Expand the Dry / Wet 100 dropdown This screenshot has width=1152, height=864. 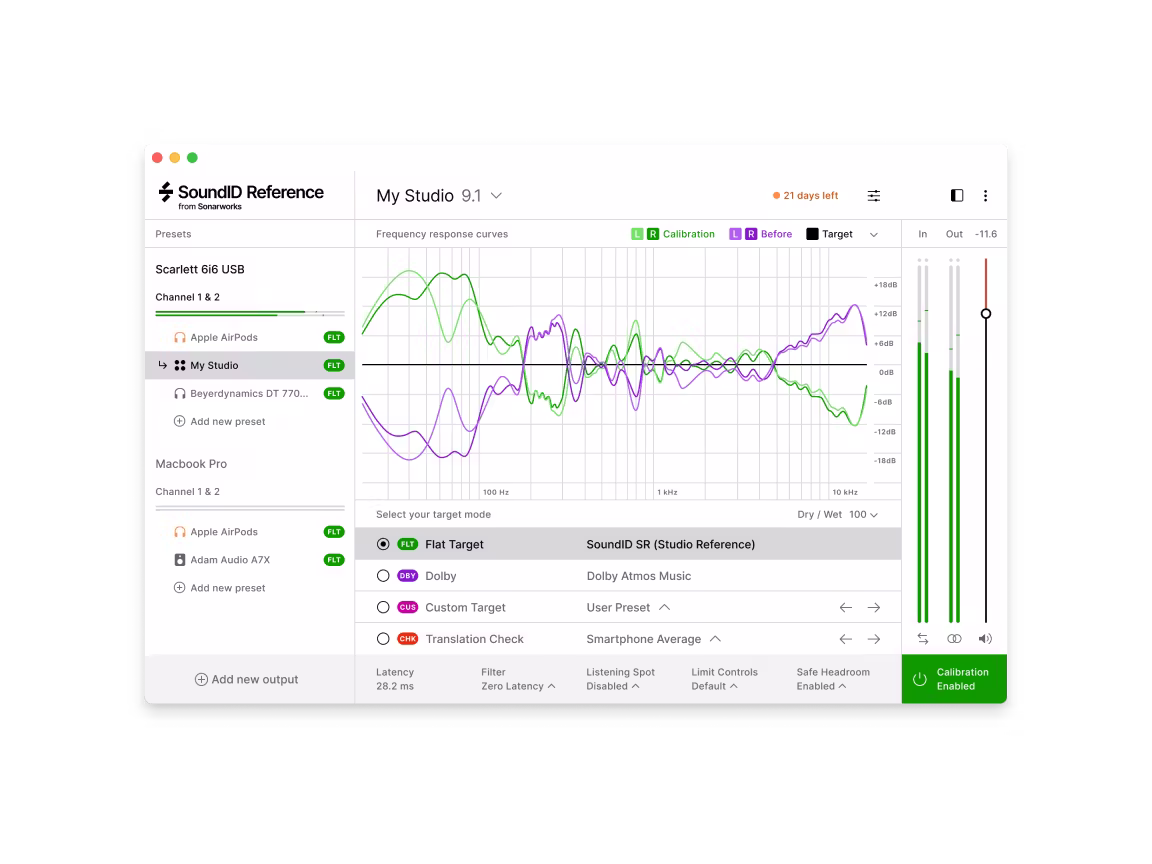coord(875,514)
